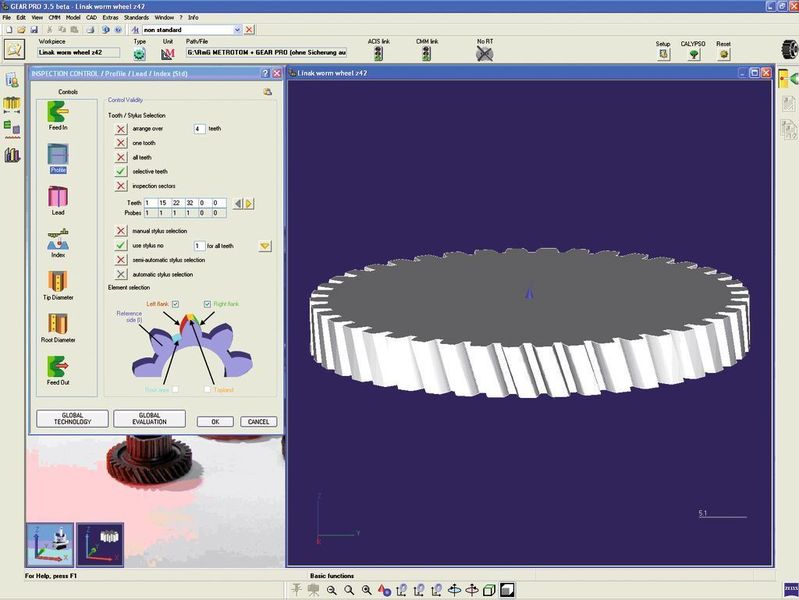Open the Edit menu
This screenshot has width=799, height=600.
(x=21, y=17)
